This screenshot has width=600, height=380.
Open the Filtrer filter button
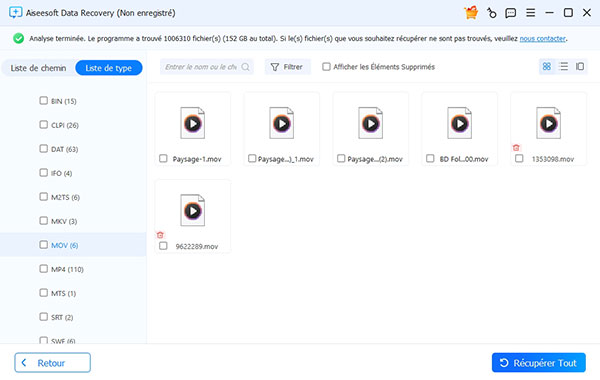[x=287, y=67]
